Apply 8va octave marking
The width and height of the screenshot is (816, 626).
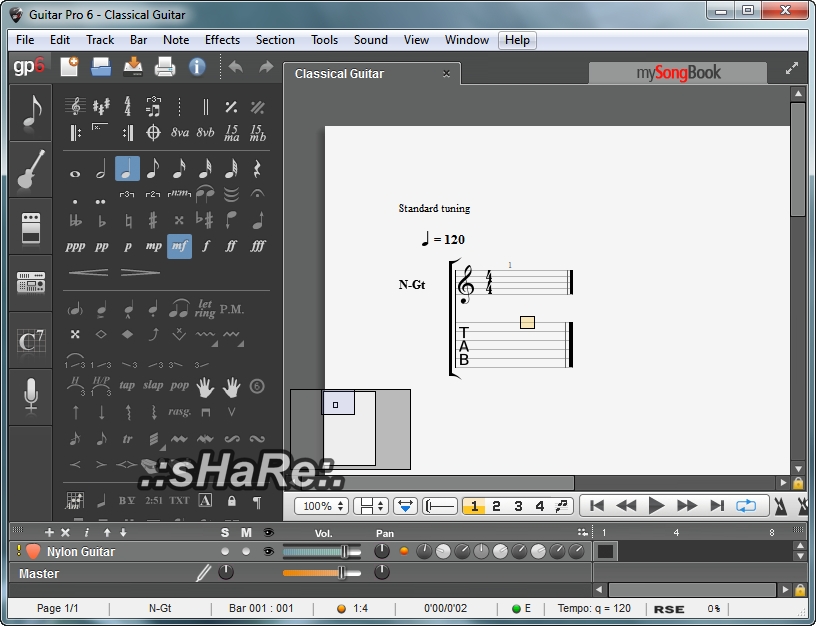180,132
